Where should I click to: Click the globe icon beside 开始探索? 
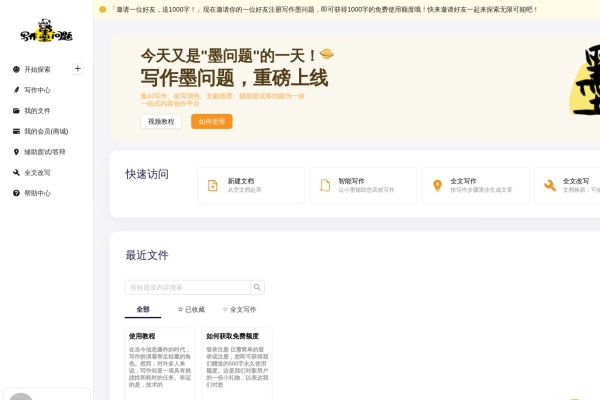pos(16,69)
